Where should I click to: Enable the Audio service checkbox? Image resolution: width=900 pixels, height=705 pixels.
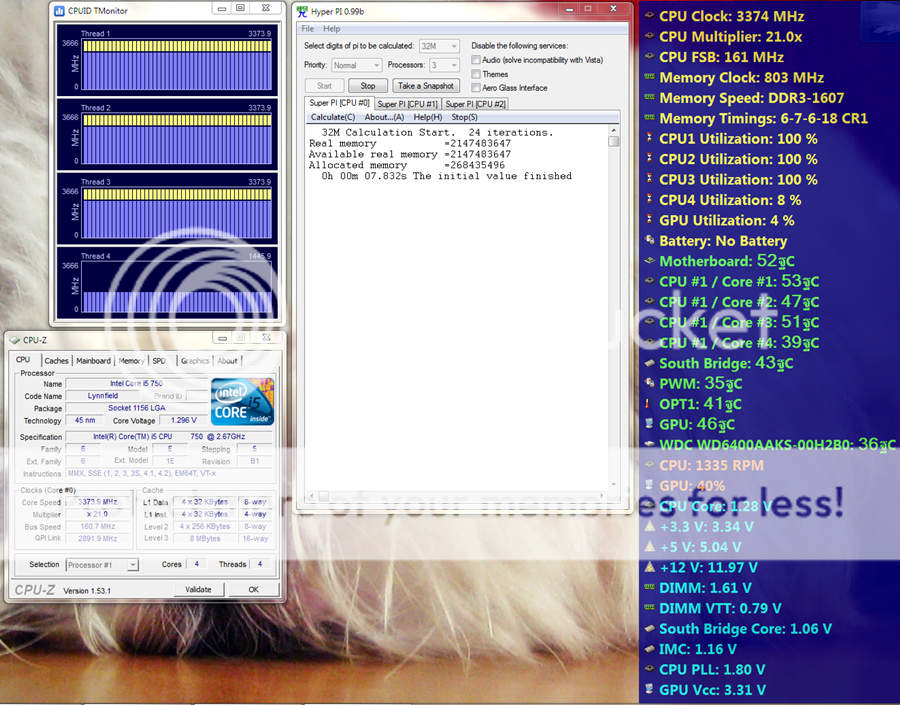(476, 60)
